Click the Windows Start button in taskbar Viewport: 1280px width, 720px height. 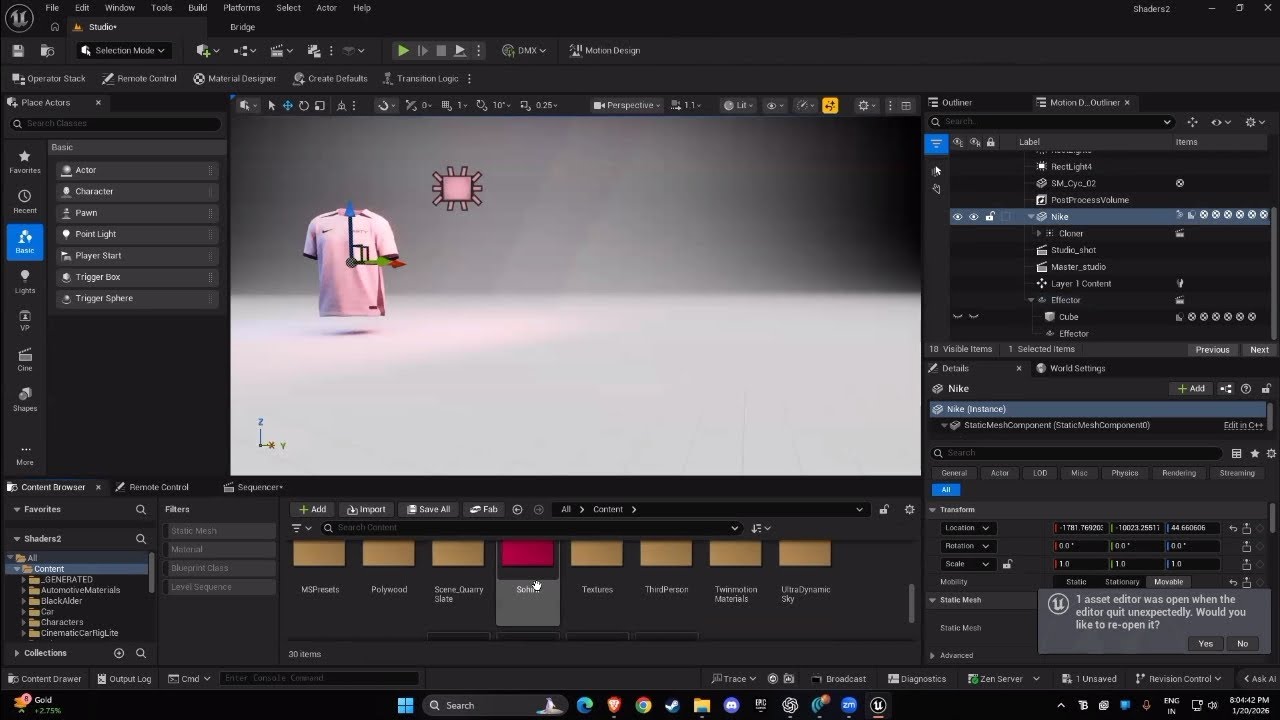click(x=405, y=705)
